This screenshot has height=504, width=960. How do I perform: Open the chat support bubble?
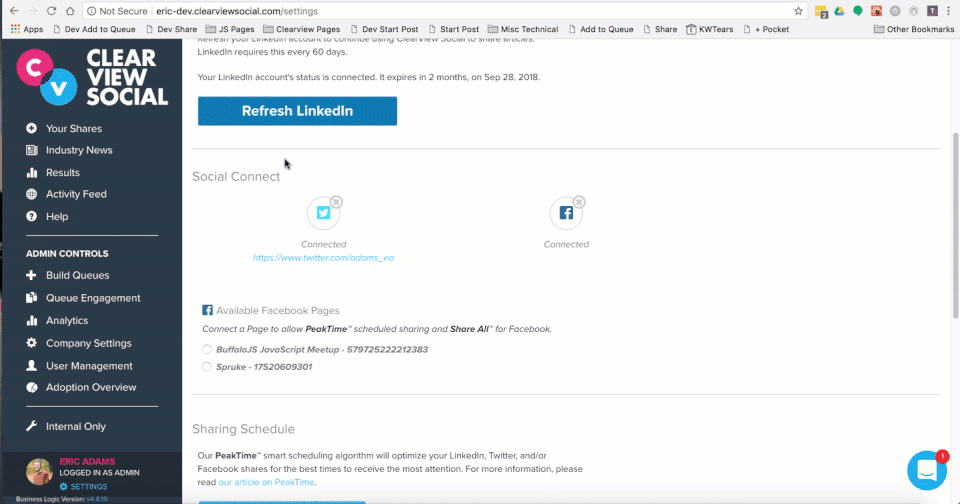point(926,470)
